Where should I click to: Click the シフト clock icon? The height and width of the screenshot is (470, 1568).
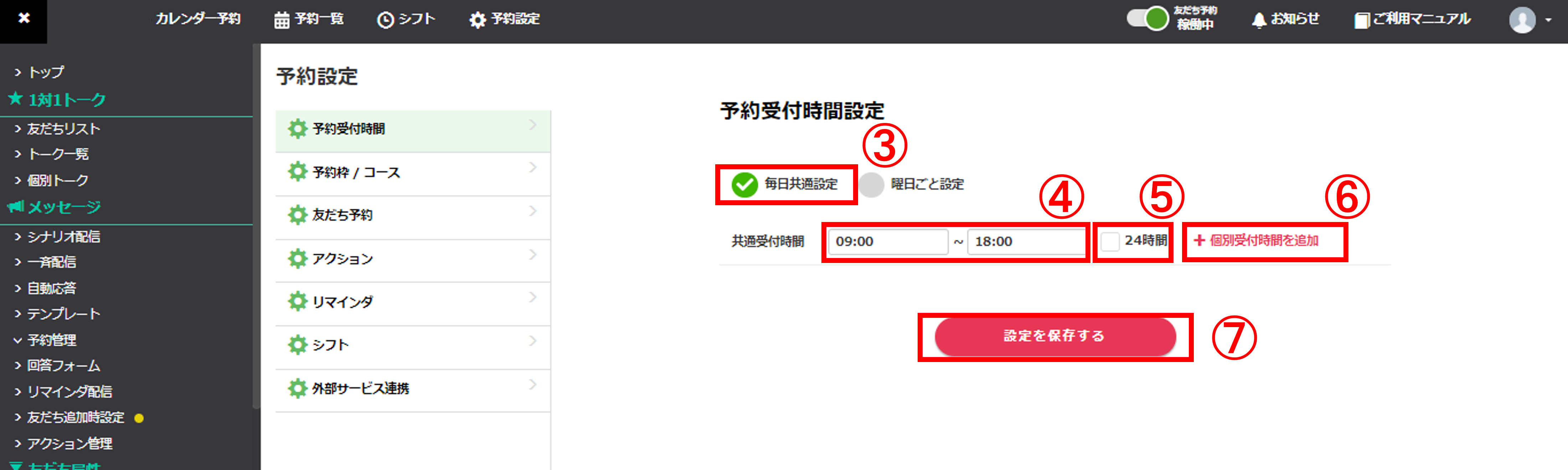[x=385, y=20]
